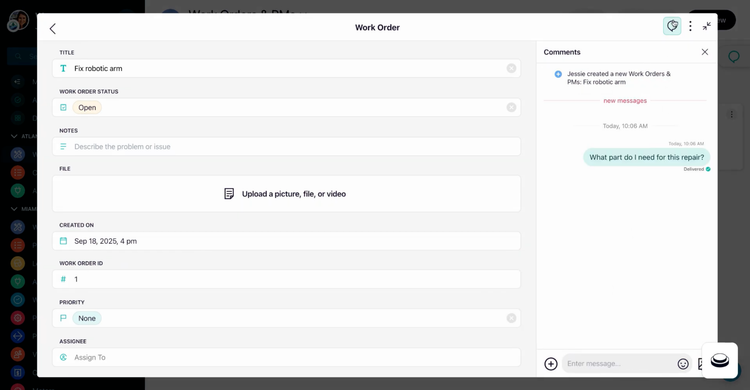The image size is (750, 390).
Task: Click the Delivered status under the message
Action: pos(694,169)
